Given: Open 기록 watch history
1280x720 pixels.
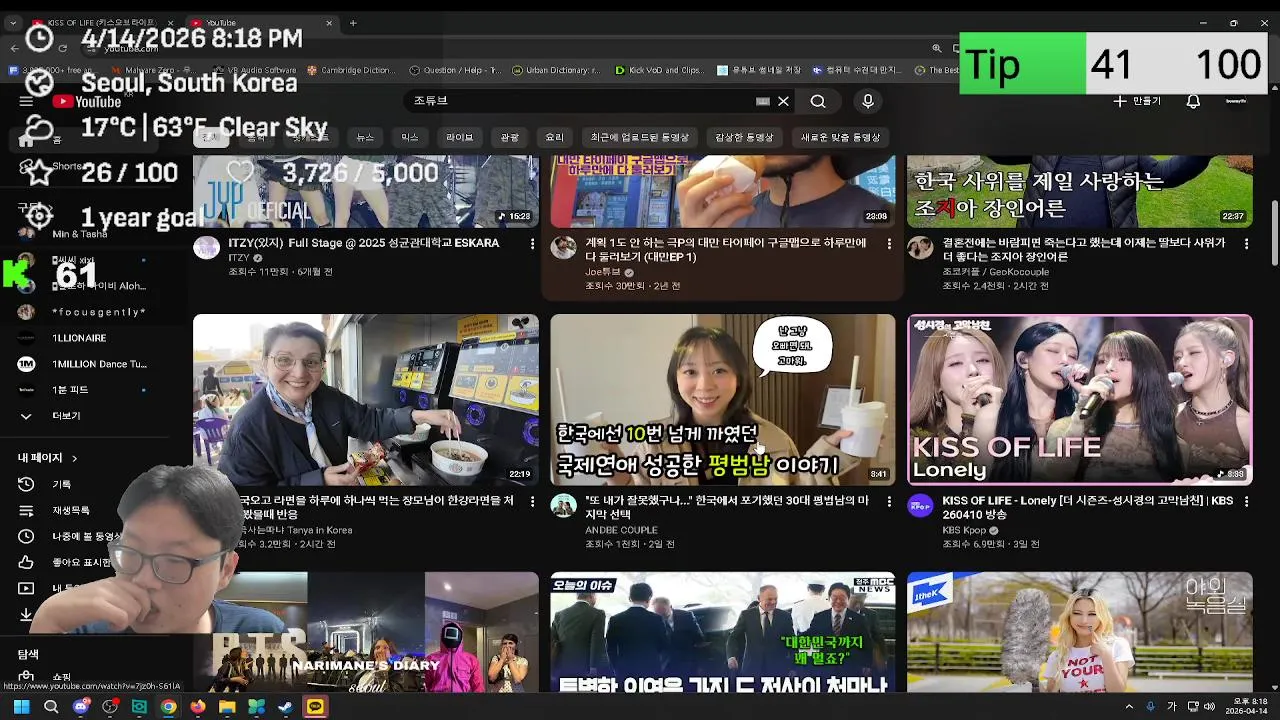Looking at the screenshot, I should (x=62, y=484).
